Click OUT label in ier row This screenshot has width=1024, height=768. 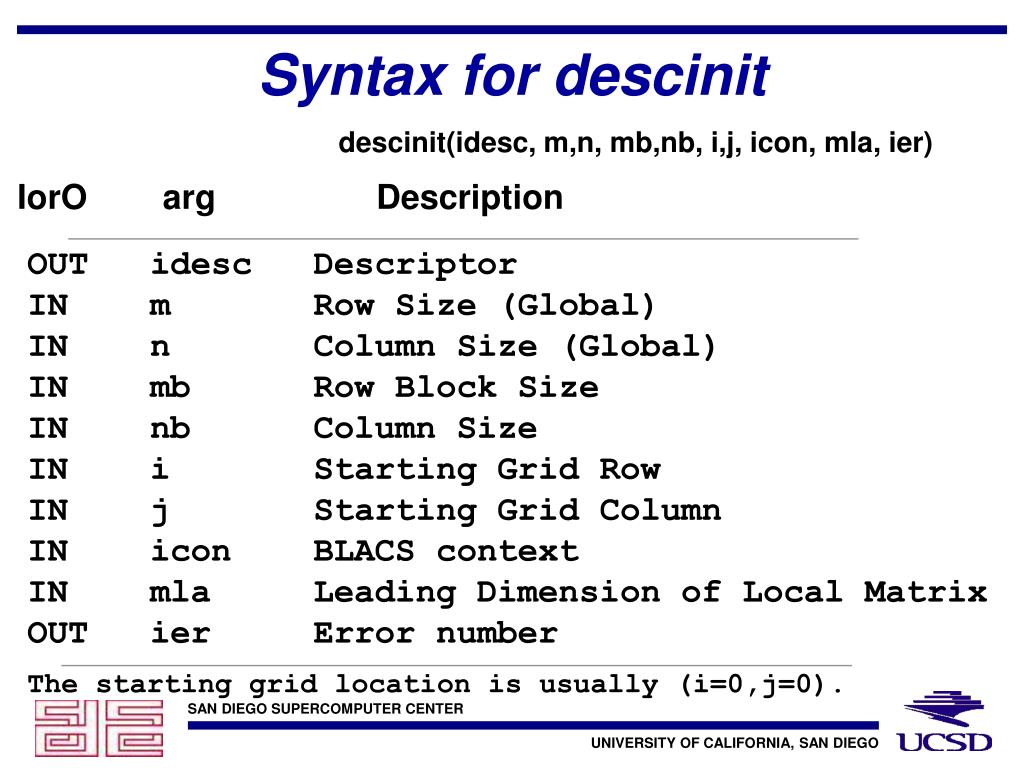[57, 633]
